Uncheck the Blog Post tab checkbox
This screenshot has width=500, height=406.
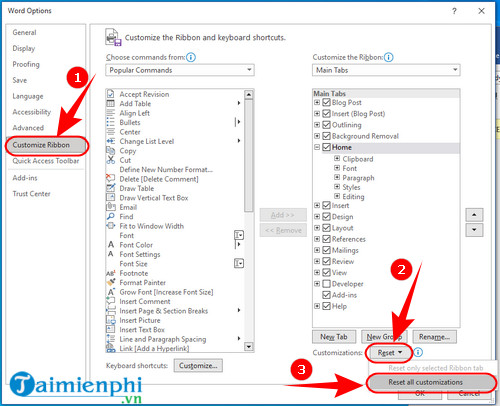coord(326,102)
